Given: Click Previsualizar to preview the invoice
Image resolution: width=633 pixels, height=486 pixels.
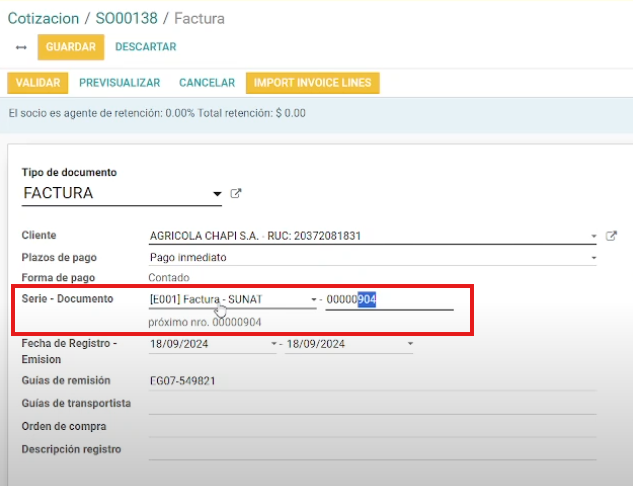Looking at the screenshot, I should tap(120, 83).
